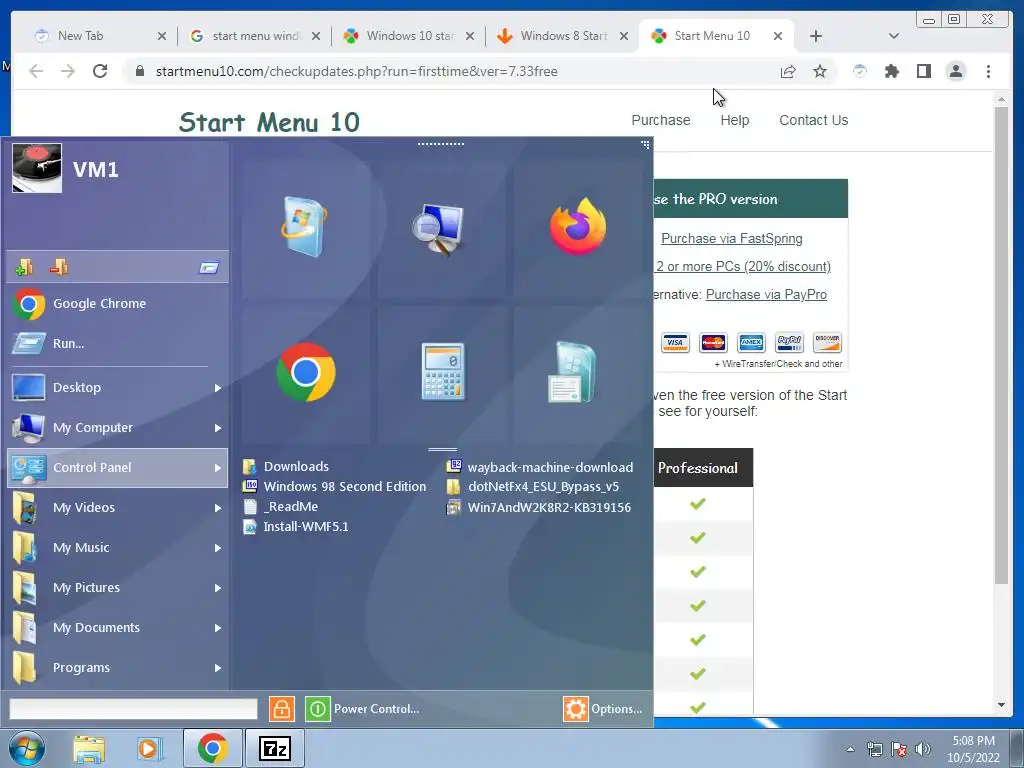This screenshot has height=768, width=1024.
Task: Expand the My Documents submenu arrow
Action: pyautogui.click(x=217, y=628)
